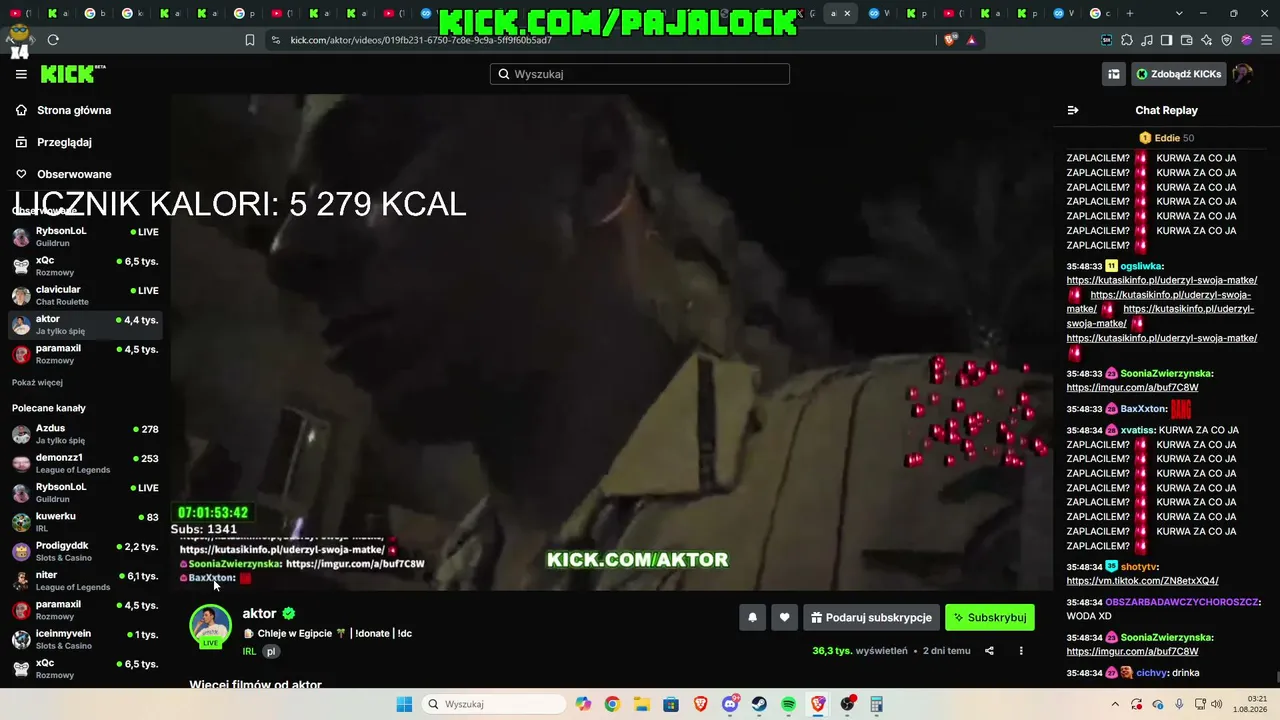1280x720 pixels.
Task: Click the browser address bar URL
Action: click(421, 40)
